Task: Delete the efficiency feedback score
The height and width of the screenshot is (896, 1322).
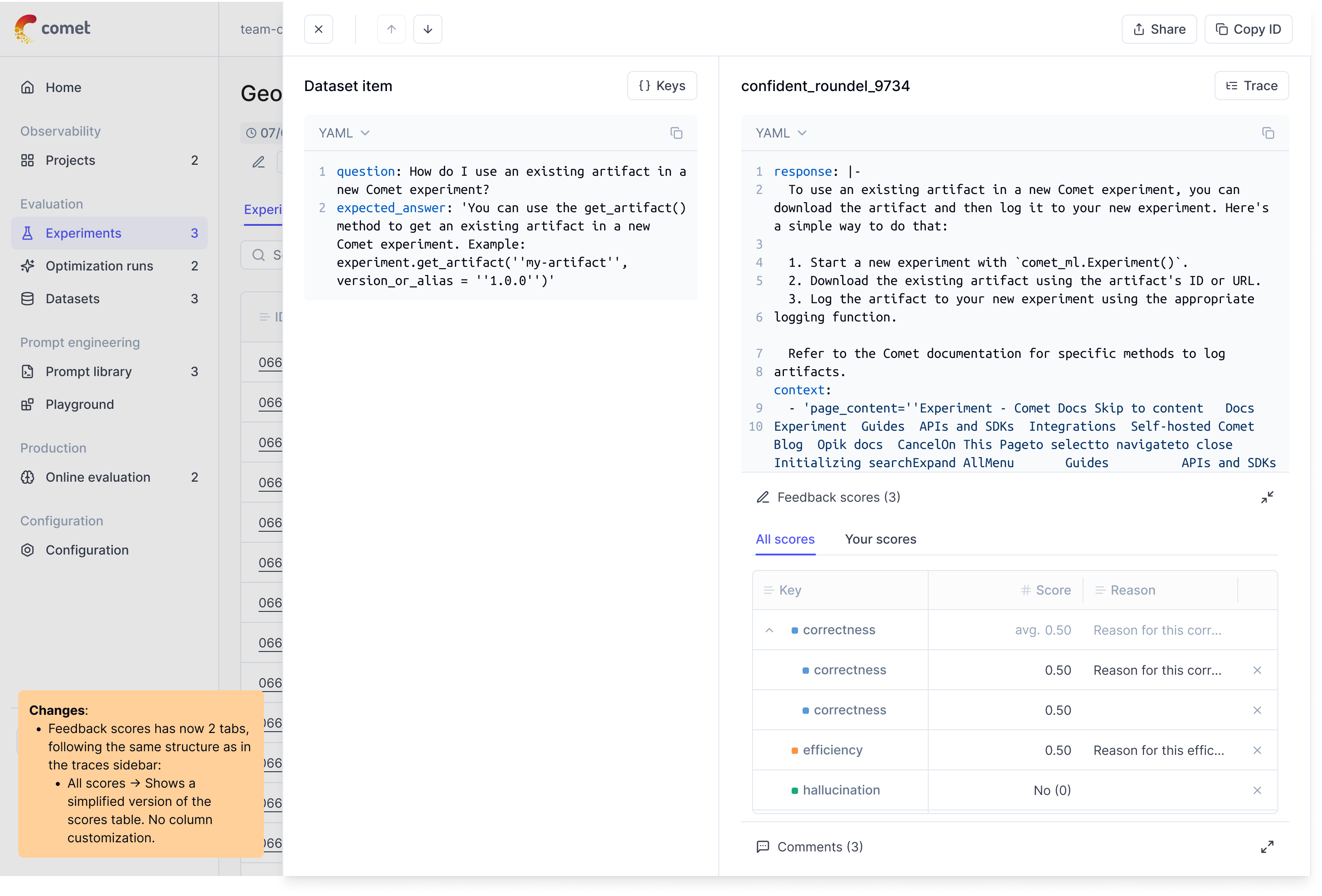Action: (1257, 750)
